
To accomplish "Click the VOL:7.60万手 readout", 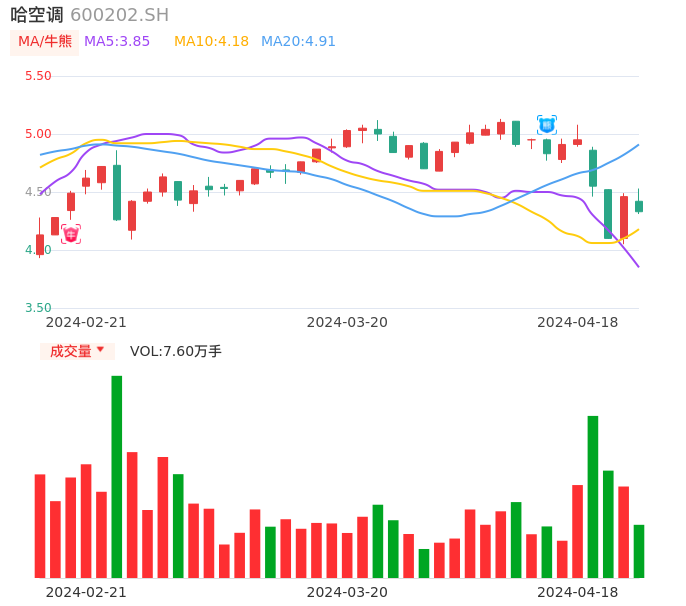I will (x=176, y=351).
